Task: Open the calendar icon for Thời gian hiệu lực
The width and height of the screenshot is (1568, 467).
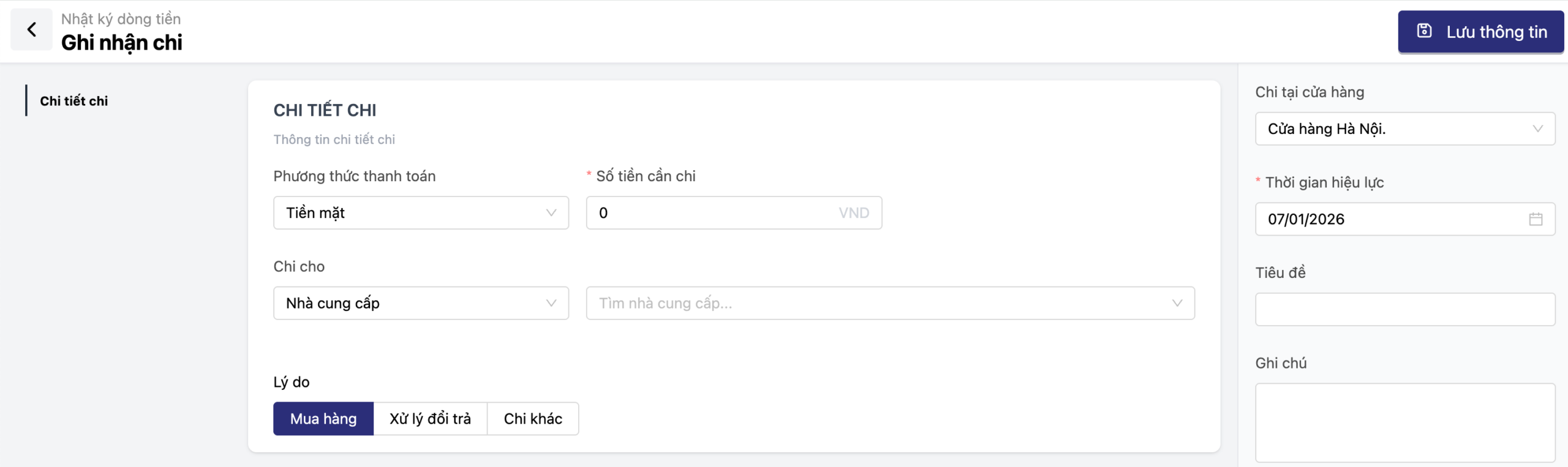Action: (1535, 219)
